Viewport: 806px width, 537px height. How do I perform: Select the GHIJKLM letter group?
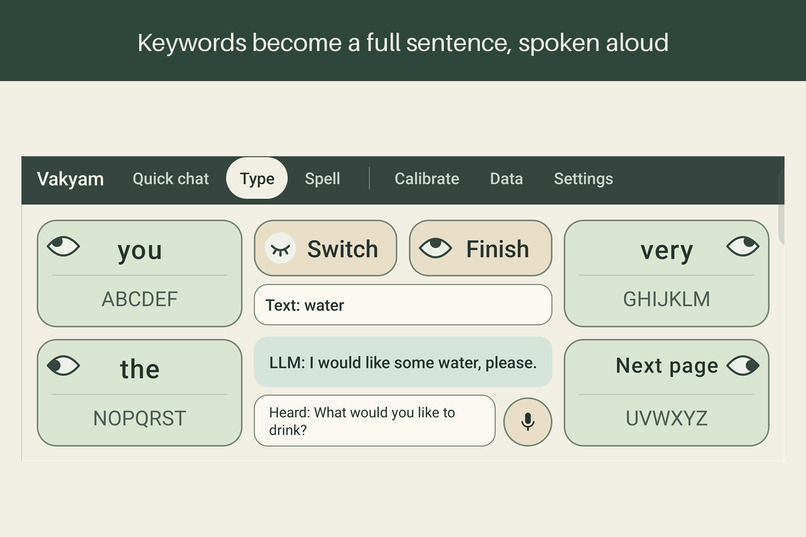point(667,299)
